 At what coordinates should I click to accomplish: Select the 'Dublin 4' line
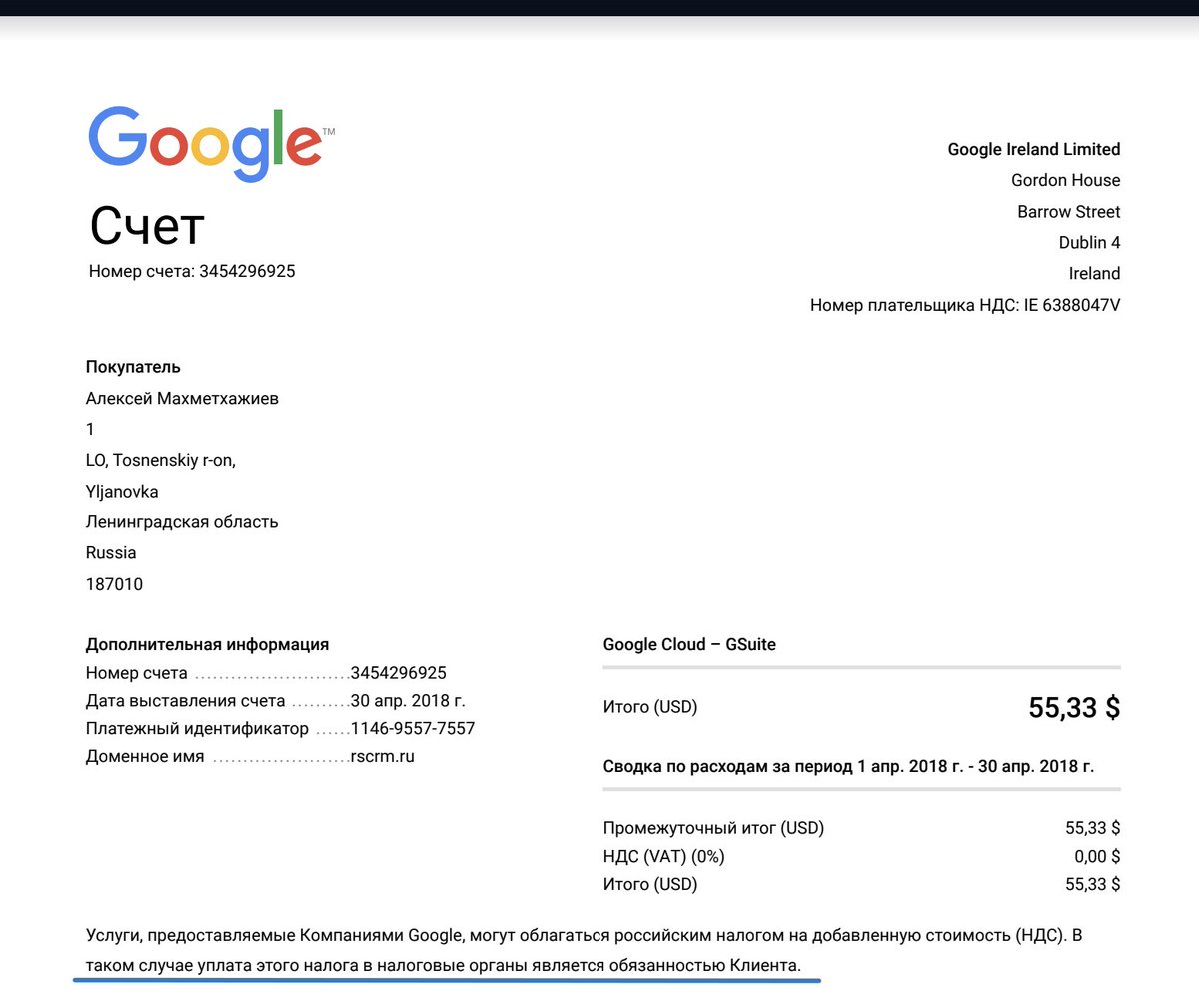pos(1089,242)
